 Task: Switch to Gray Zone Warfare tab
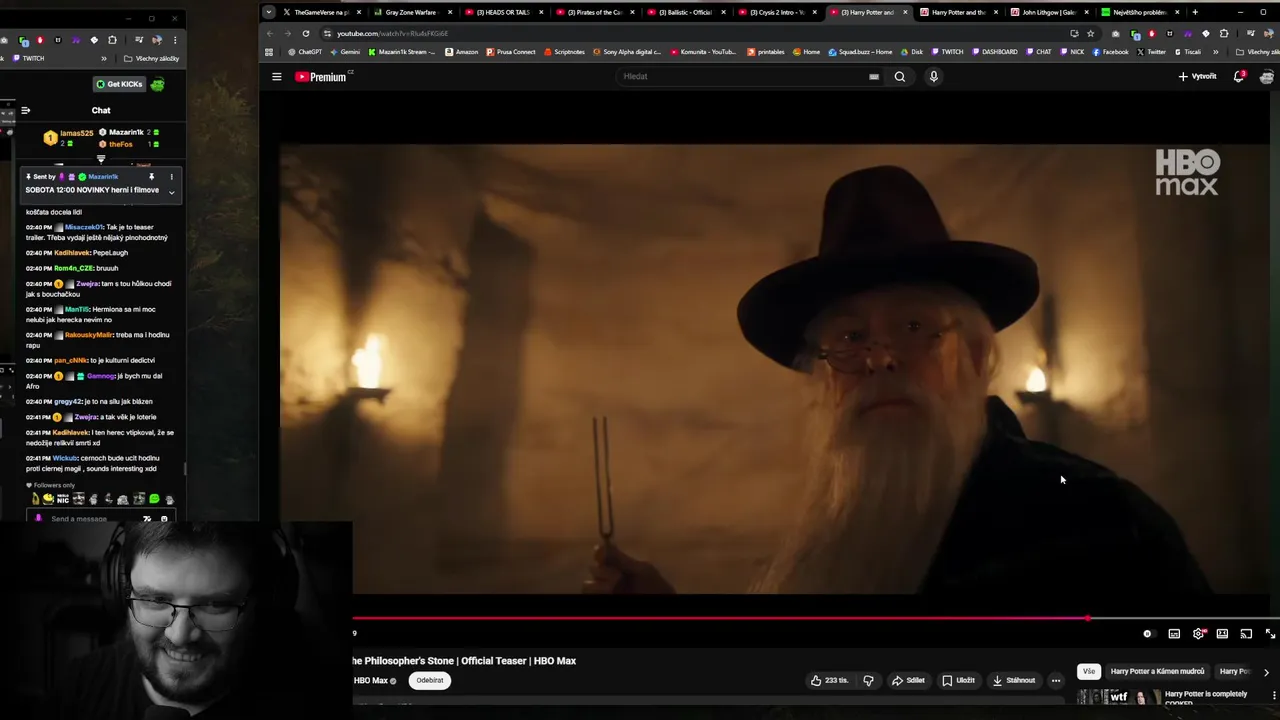(x=412, y=12)
